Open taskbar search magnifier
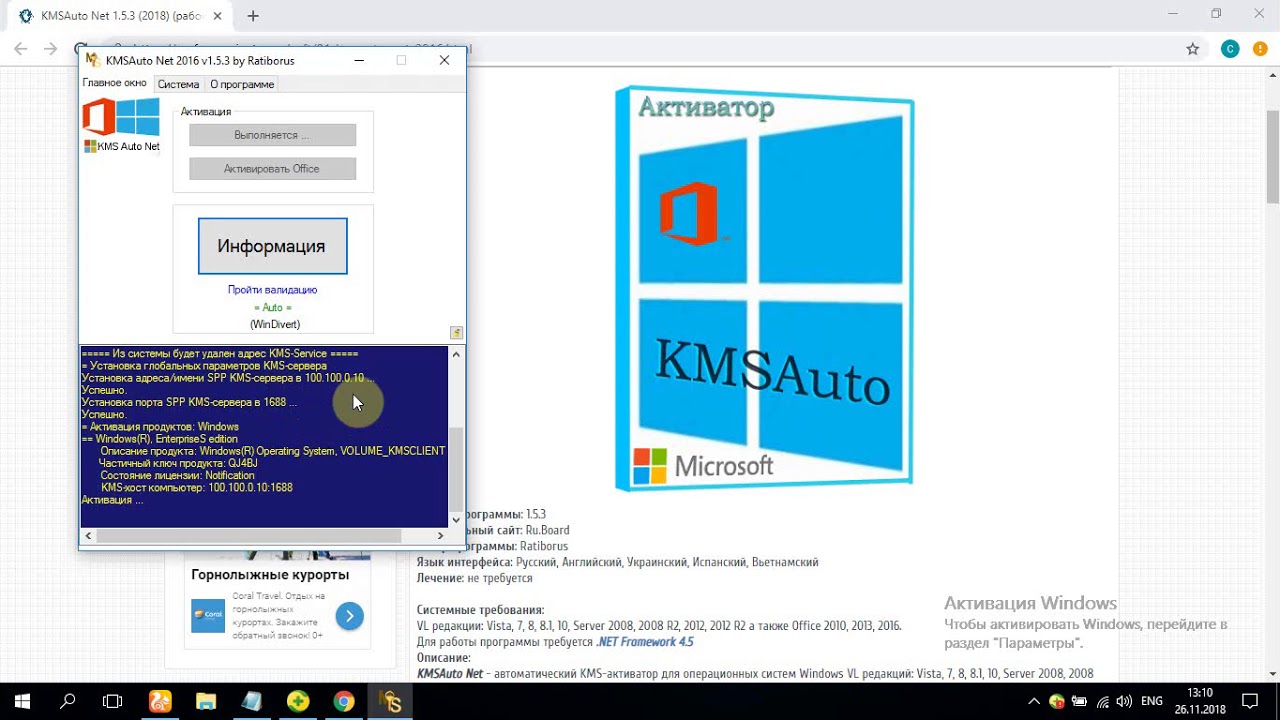Screen dimensions: 1280x720 (x=68, y=701)
